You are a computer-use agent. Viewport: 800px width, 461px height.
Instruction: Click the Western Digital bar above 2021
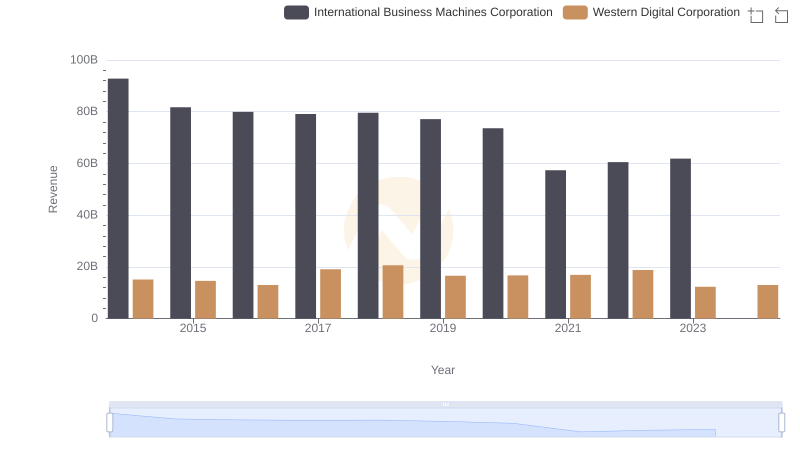pos(581,297)
